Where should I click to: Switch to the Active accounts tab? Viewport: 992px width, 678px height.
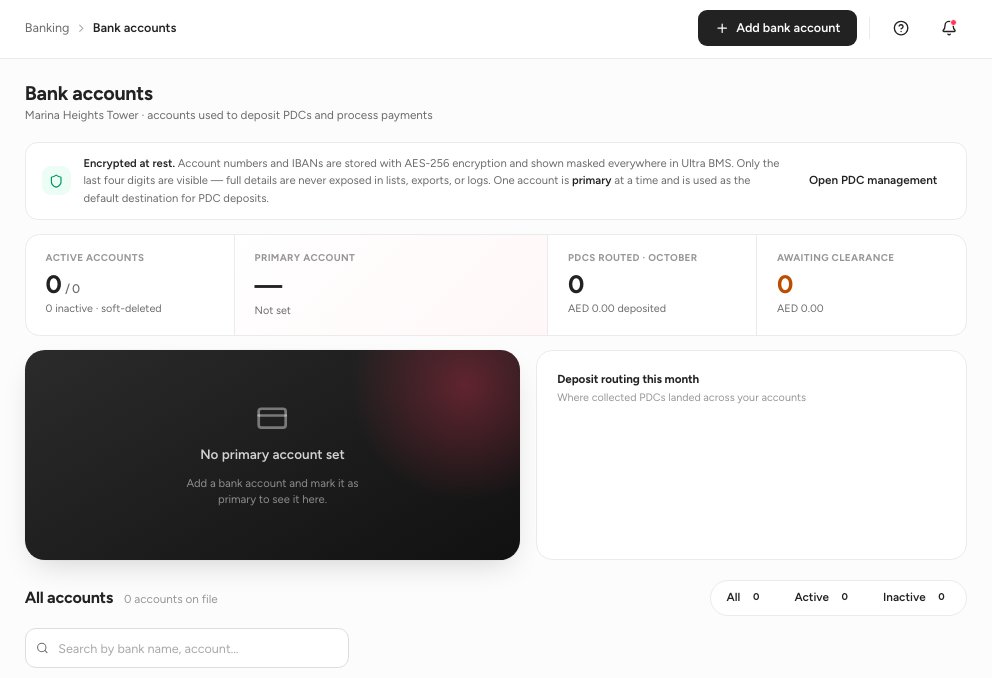(x=821, y=597)
